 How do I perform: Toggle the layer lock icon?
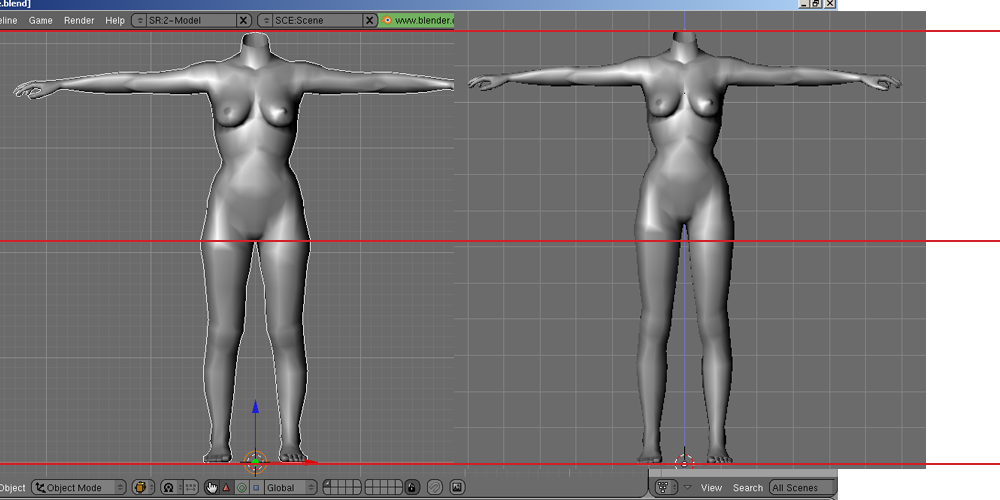click(412, 487)
